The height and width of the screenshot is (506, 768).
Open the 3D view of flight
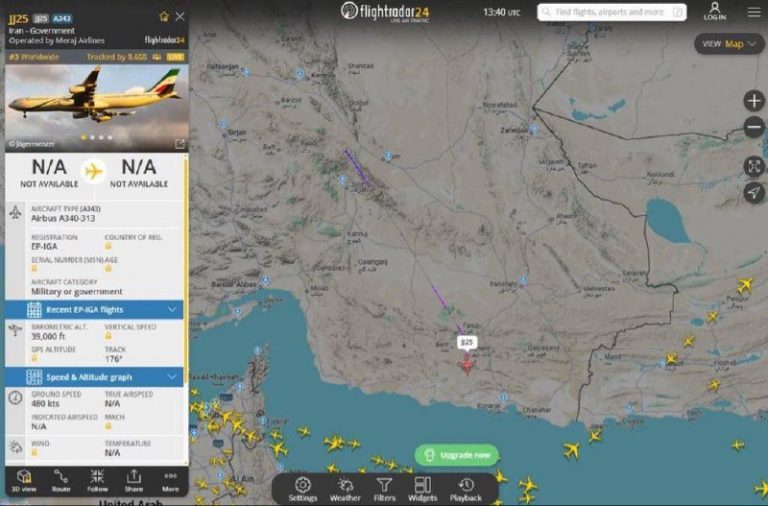coord(24,481)
